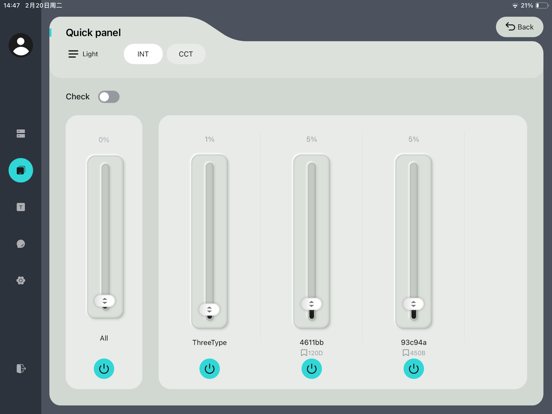
Task: Toggle power for 93c94a light
Action: pos(414,369)
